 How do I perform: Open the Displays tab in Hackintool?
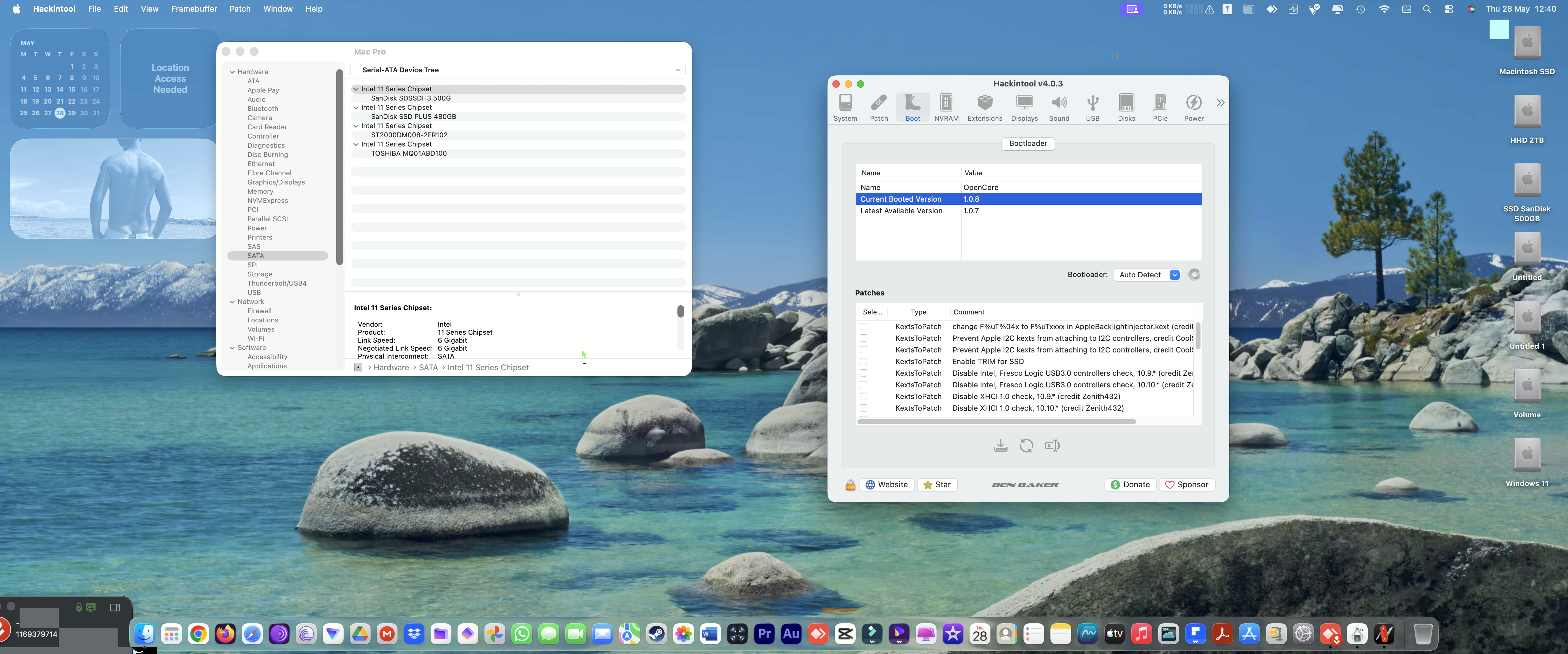1024,107
